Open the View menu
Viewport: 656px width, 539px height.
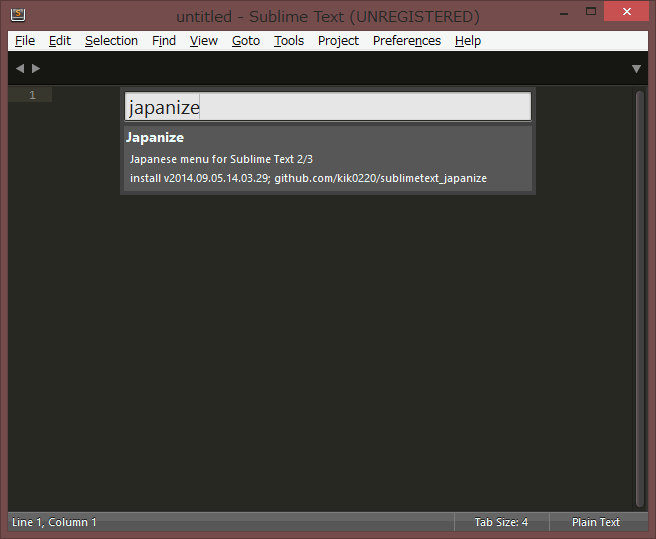click(204, 41)
